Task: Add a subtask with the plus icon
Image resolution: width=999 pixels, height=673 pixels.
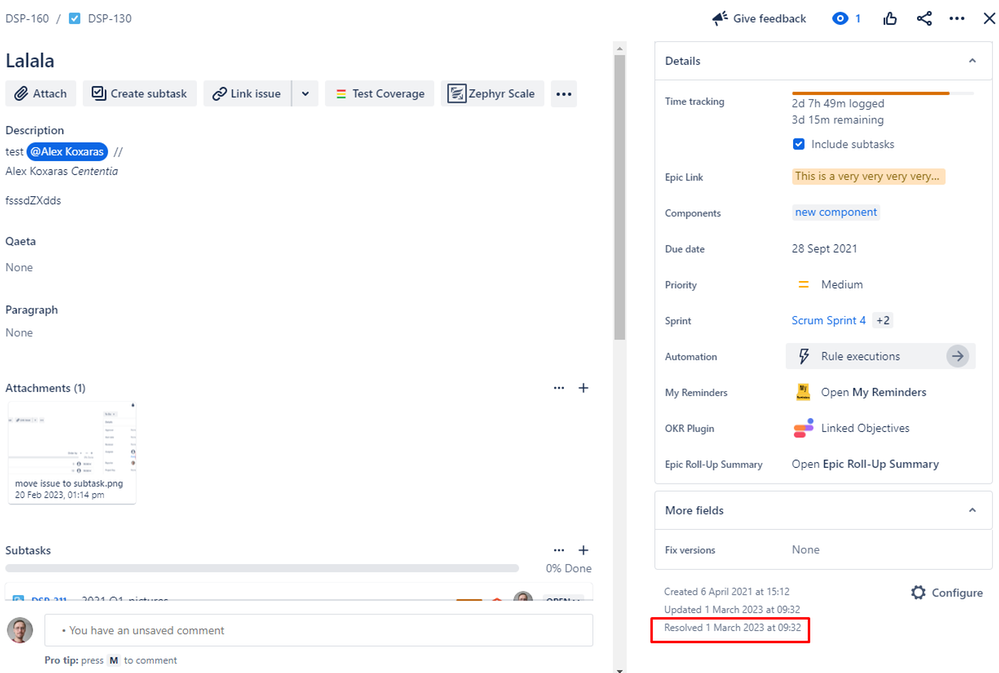Action: pyautogui.click(x=583, y=550)
